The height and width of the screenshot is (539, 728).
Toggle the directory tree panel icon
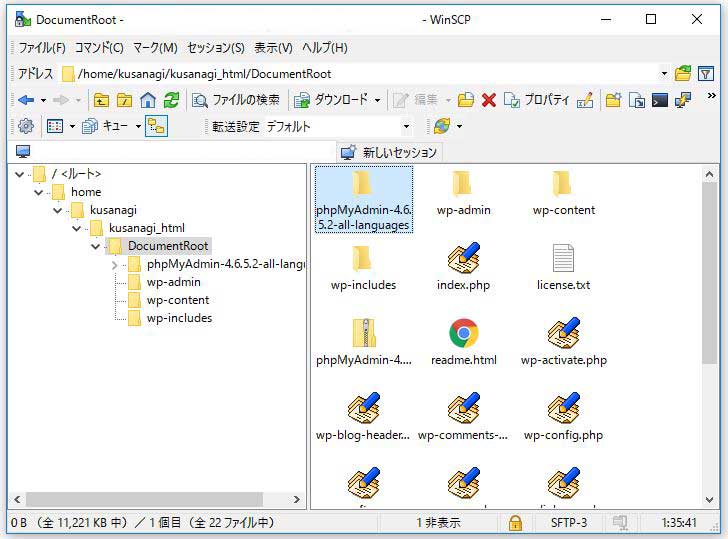[x=156, y=126]
